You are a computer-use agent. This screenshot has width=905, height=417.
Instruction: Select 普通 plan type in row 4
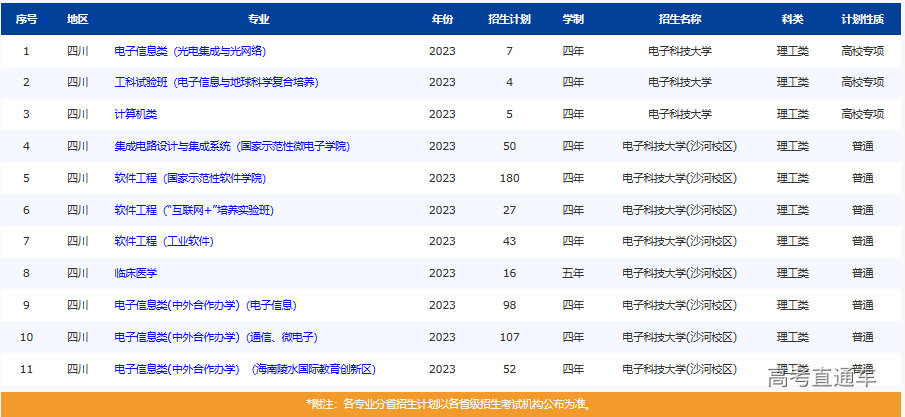862,146
